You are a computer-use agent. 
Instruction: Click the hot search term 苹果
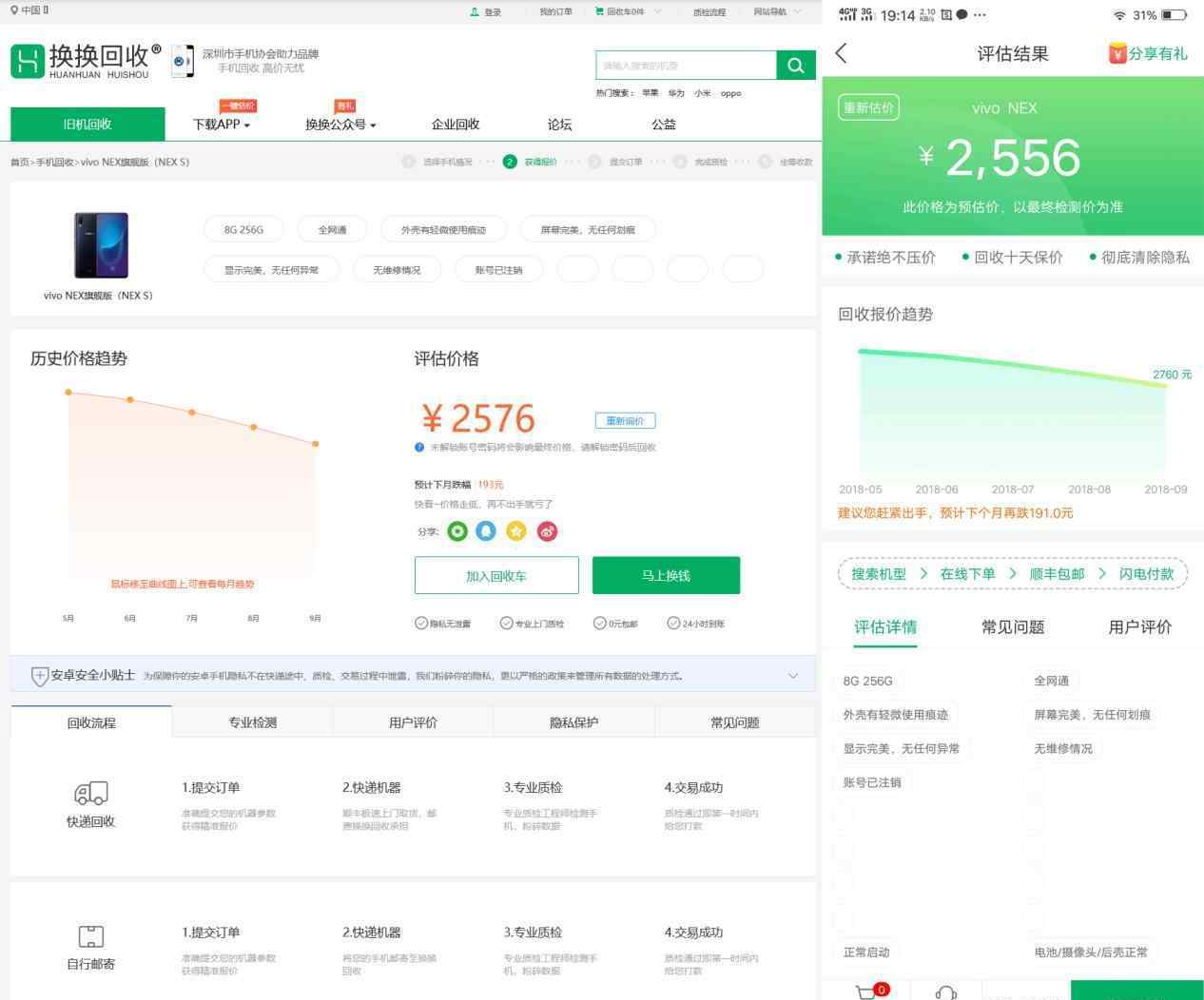pos(651,93)
